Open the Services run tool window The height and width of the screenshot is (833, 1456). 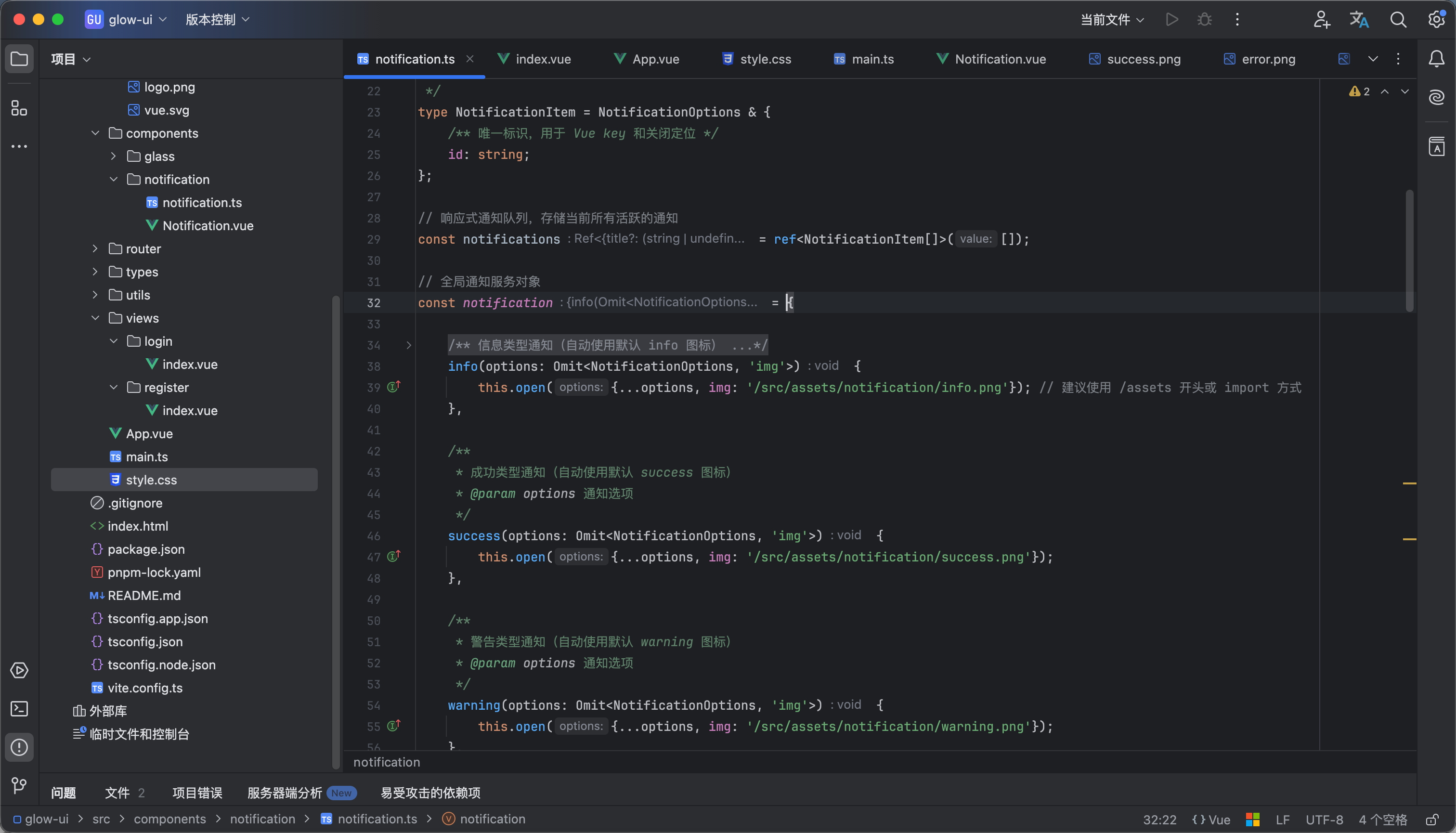click(x=19, y=670)
